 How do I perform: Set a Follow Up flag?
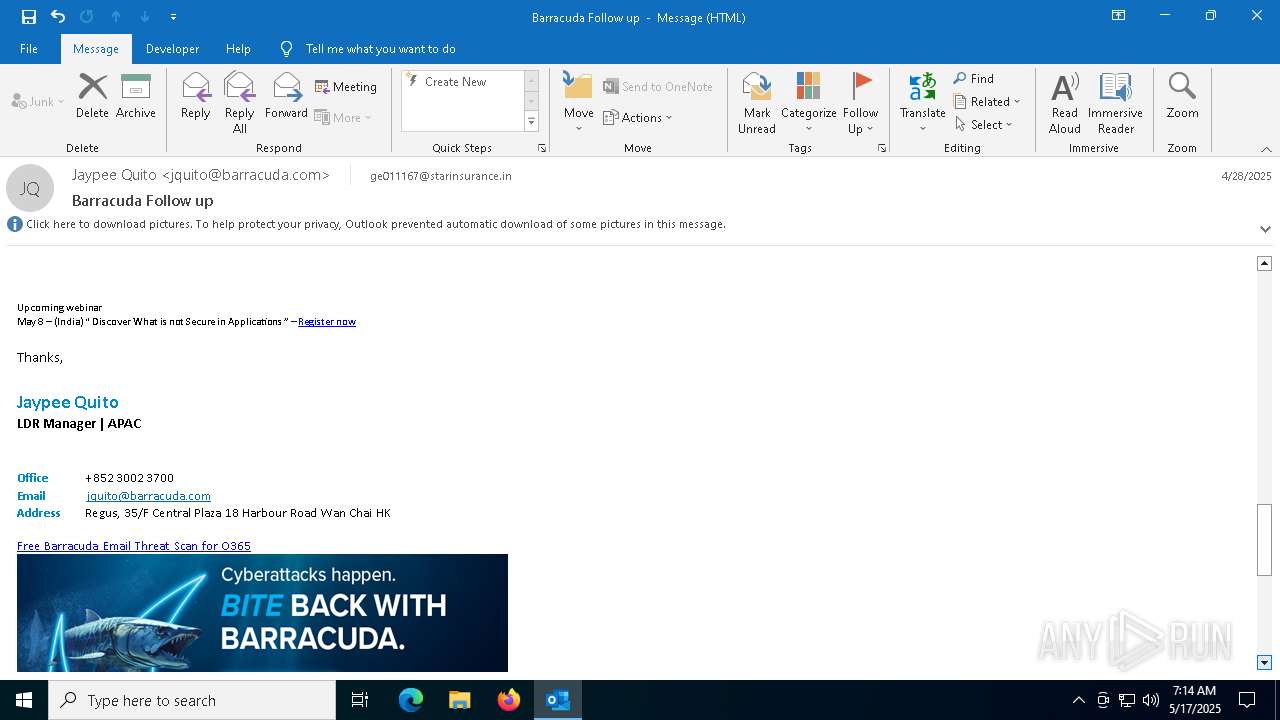(860, 102)
